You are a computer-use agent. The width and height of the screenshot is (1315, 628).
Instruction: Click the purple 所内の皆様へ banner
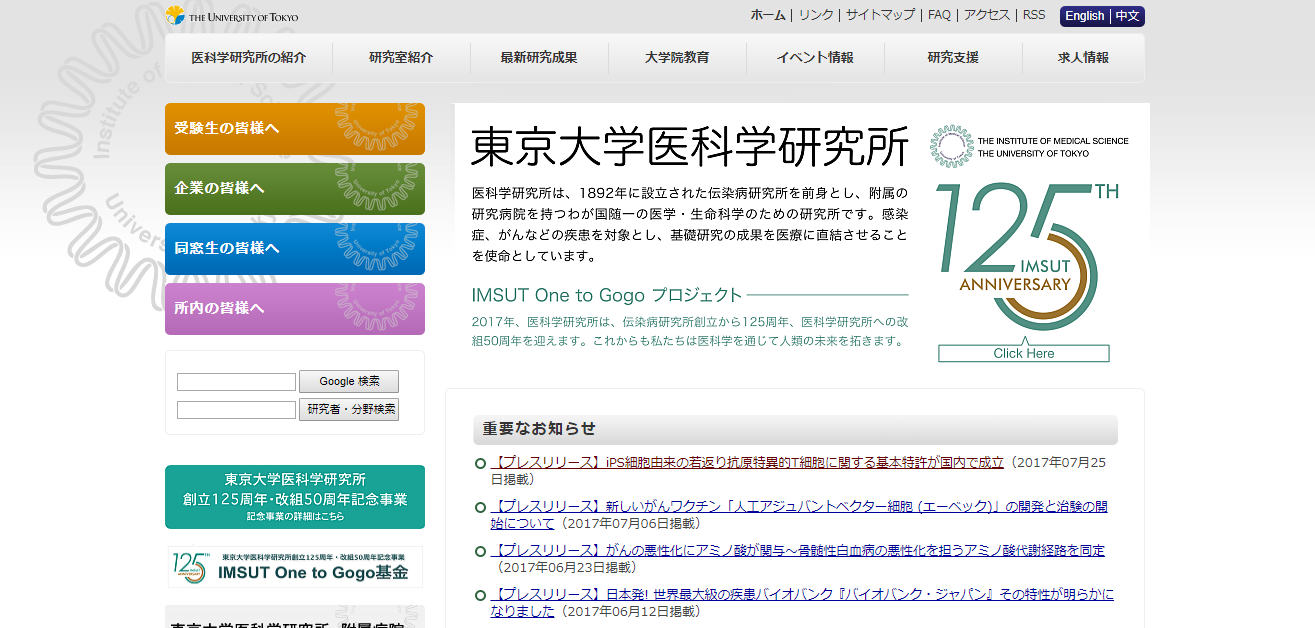[295, 309]
